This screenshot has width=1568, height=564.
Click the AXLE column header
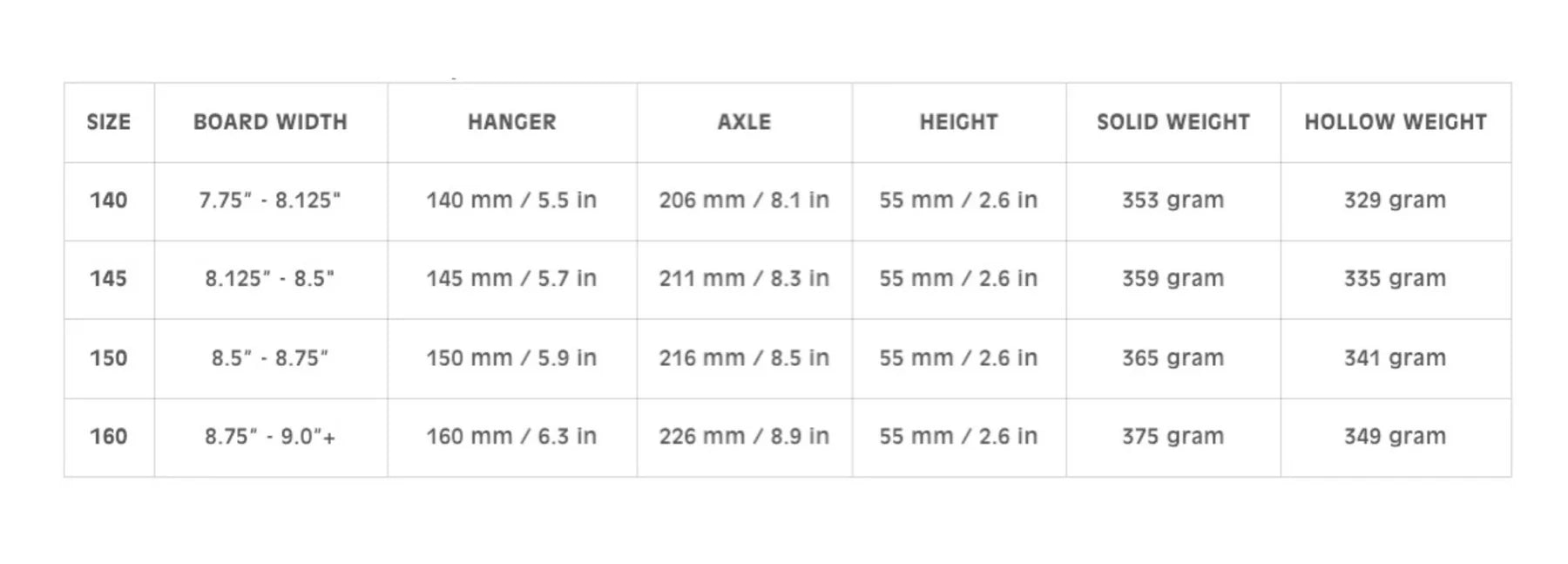744,122
